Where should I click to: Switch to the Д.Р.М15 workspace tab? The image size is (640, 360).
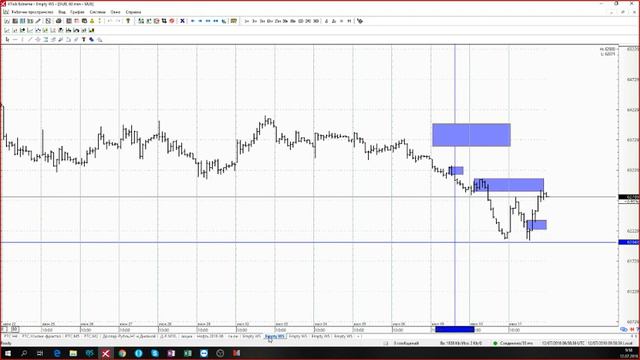click(169, 336)
